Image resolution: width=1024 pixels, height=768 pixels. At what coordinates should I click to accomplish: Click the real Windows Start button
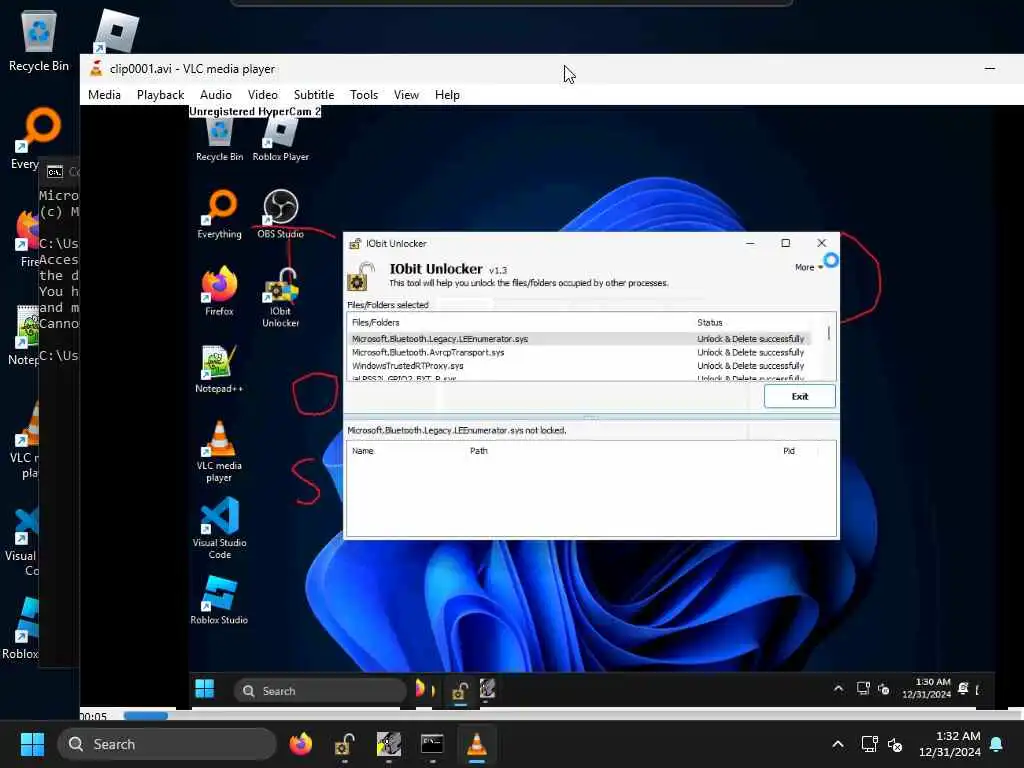pos(32,744)
